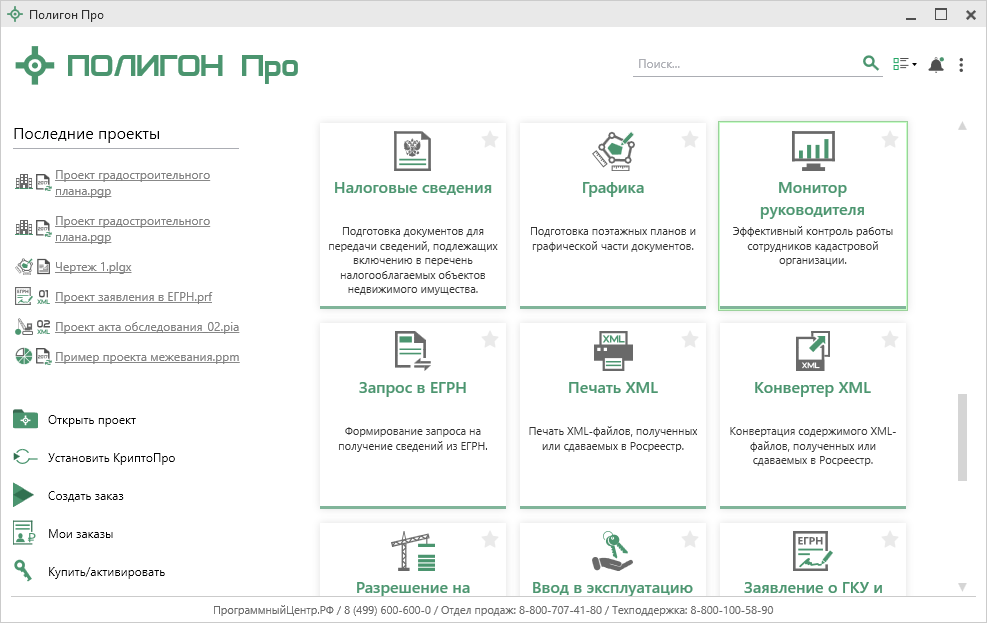Open the Налоговые сведения module icon

click(412, 150)
